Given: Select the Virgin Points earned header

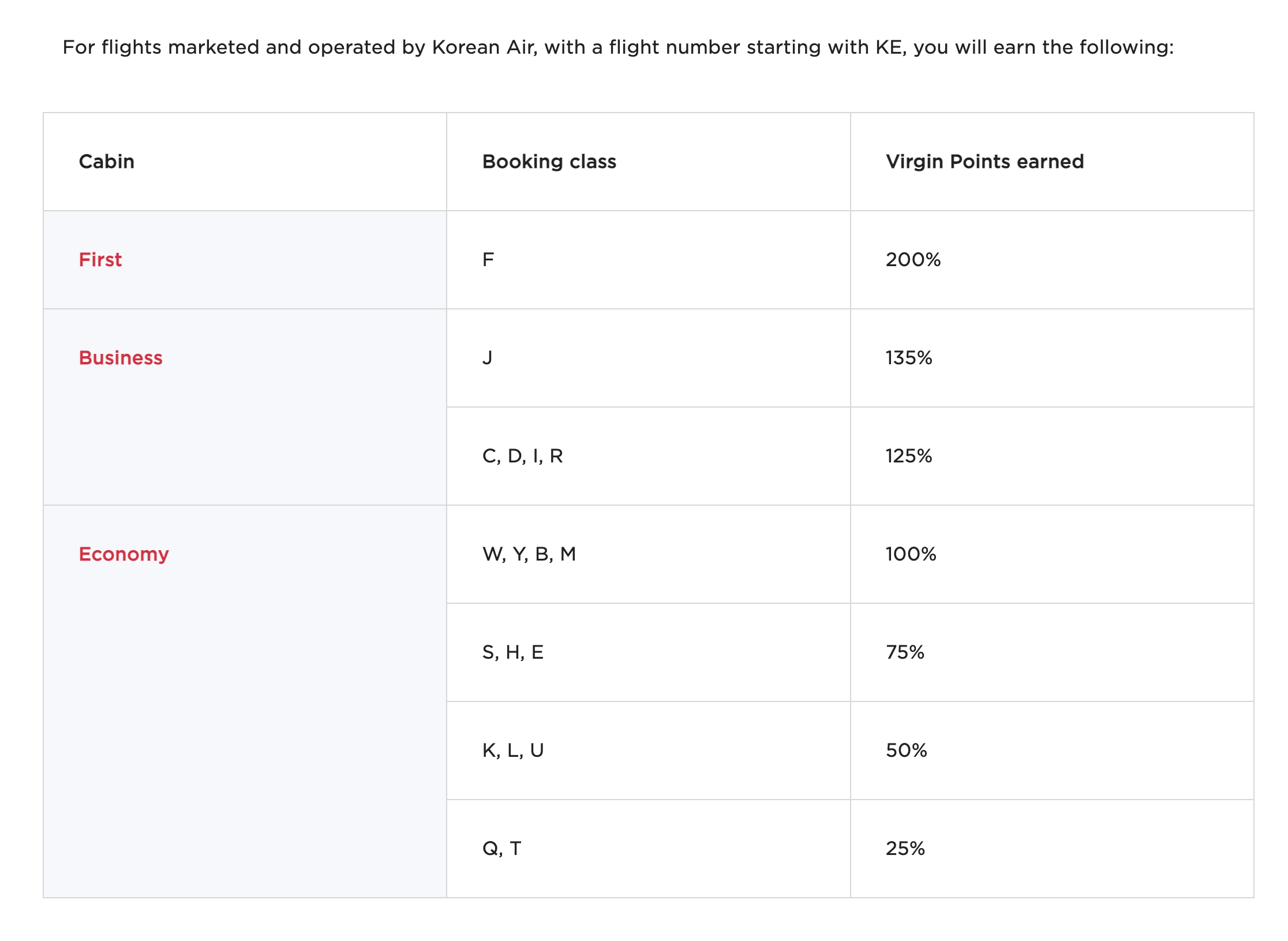Looking at the screenshot, I should (x=984, y=162).
